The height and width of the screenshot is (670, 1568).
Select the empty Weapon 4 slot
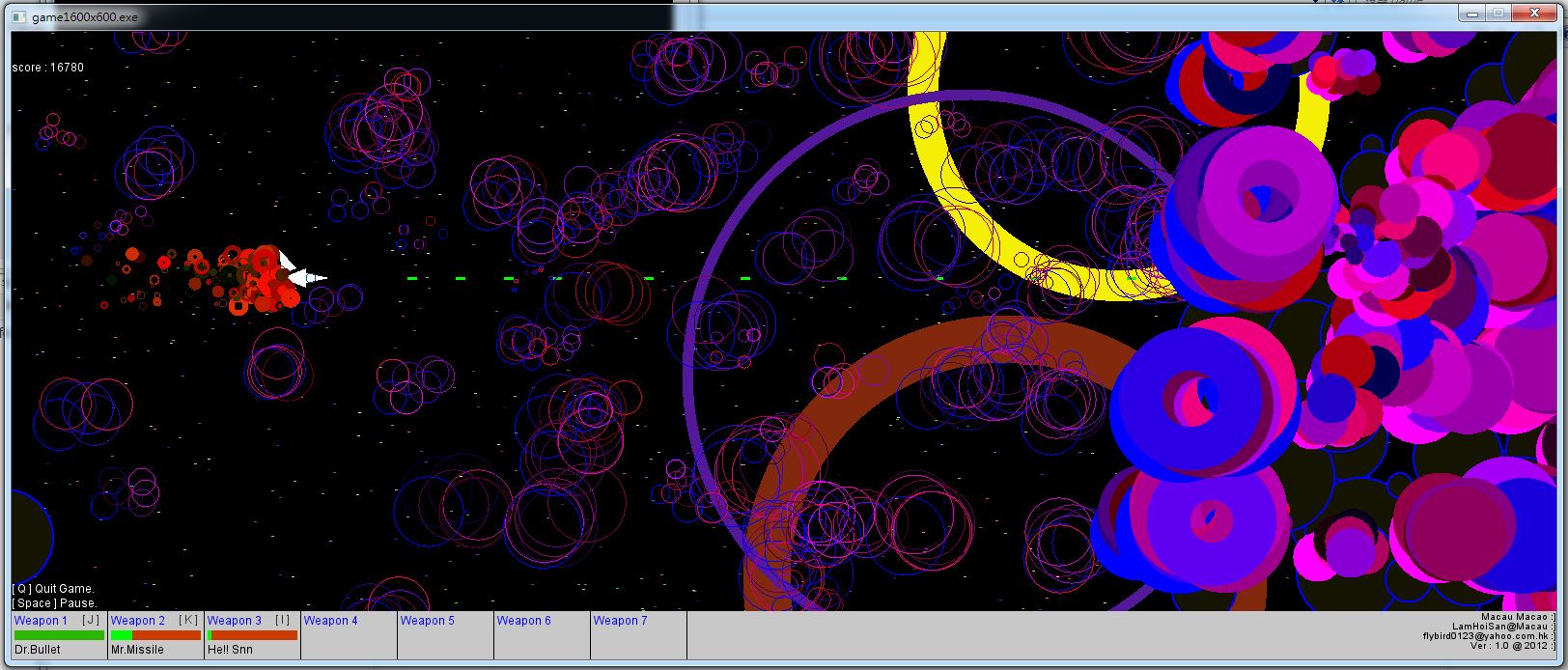350,635
